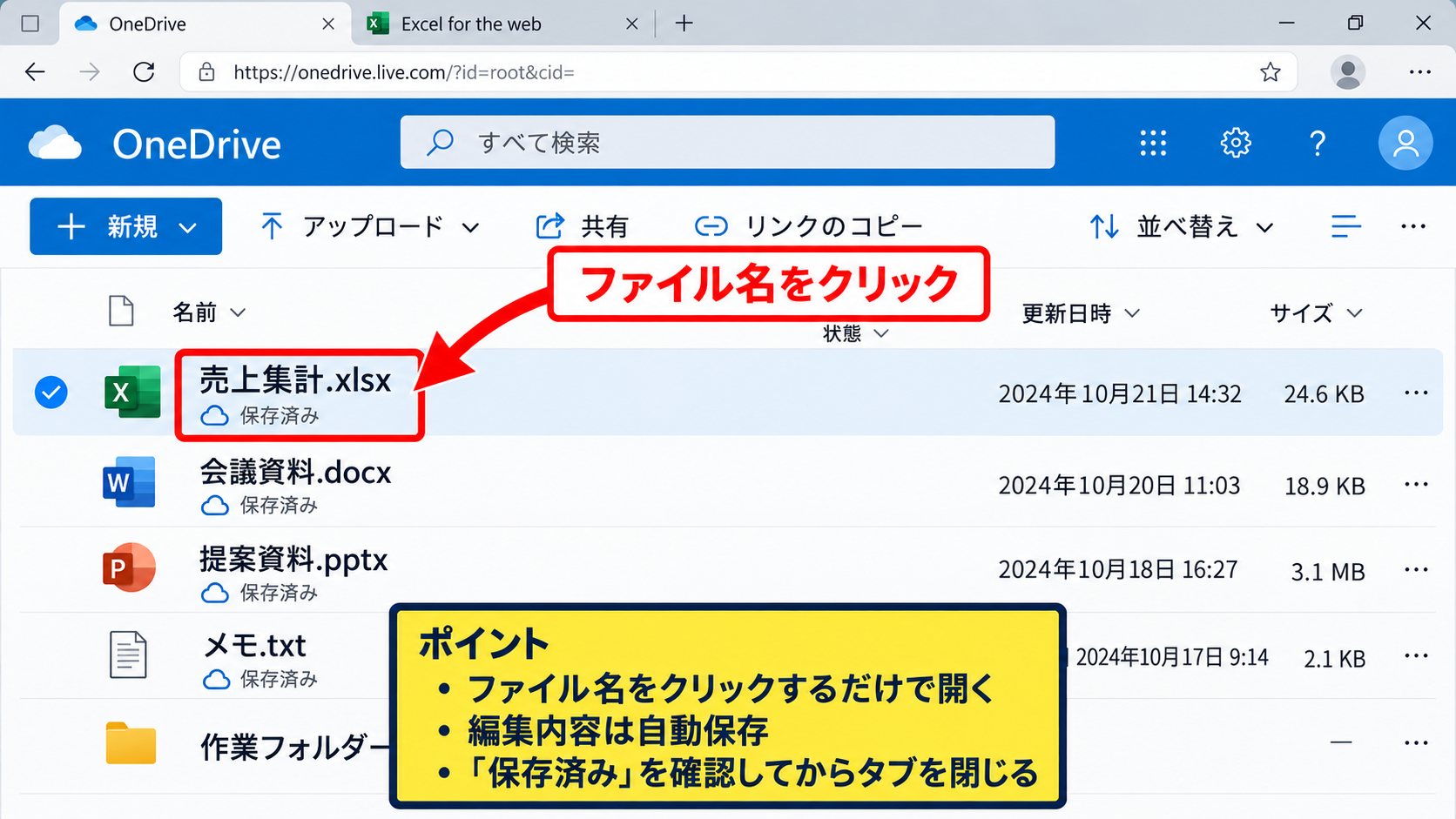Switch to the OneDrive browser tab
Image resolution: width=1456 pixels, height=819 pixels.
click(205, 23)
